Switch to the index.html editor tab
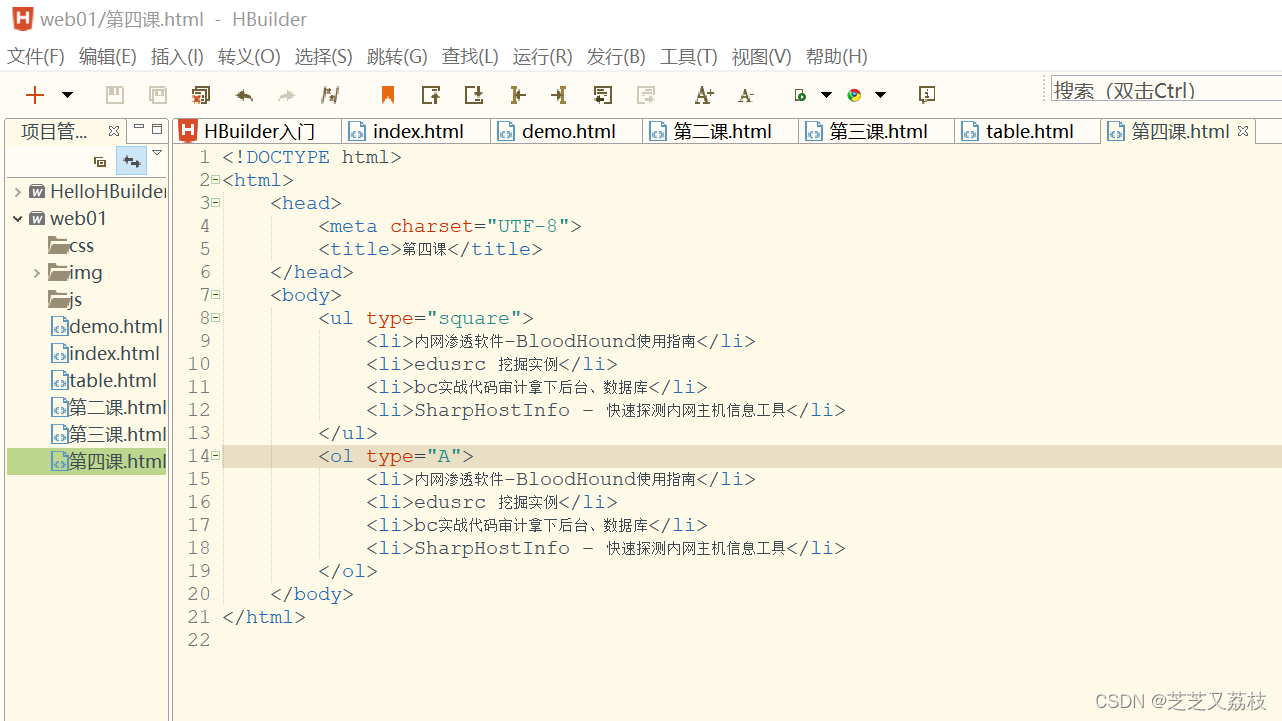Viewport: 1282px width, 721px height. click(417, 131)
